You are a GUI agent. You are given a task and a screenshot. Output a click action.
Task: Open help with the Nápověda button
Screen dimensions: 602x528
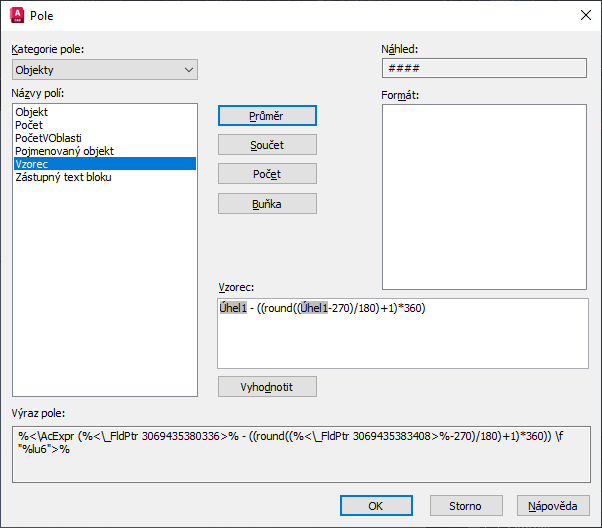tap(553, 506)
